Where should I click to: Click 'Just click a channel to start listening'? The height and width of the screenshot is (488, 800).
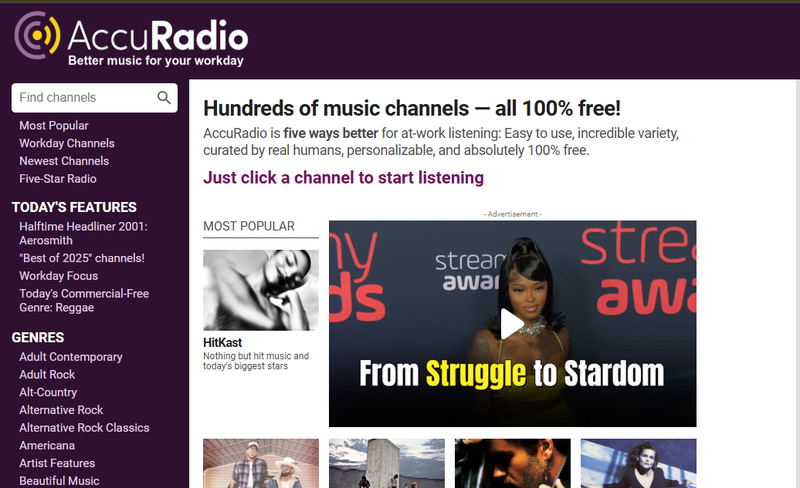(x=343, y=178)
